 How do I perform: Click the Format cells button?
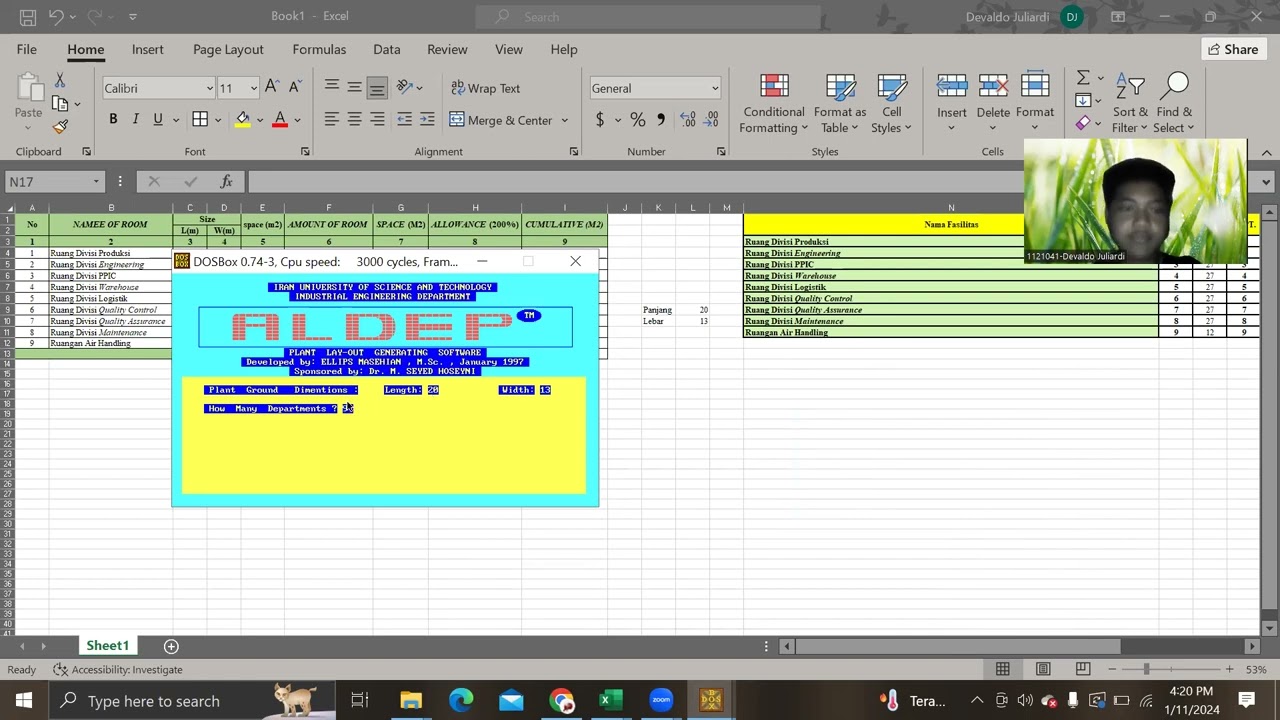[x=1035, y=103]
